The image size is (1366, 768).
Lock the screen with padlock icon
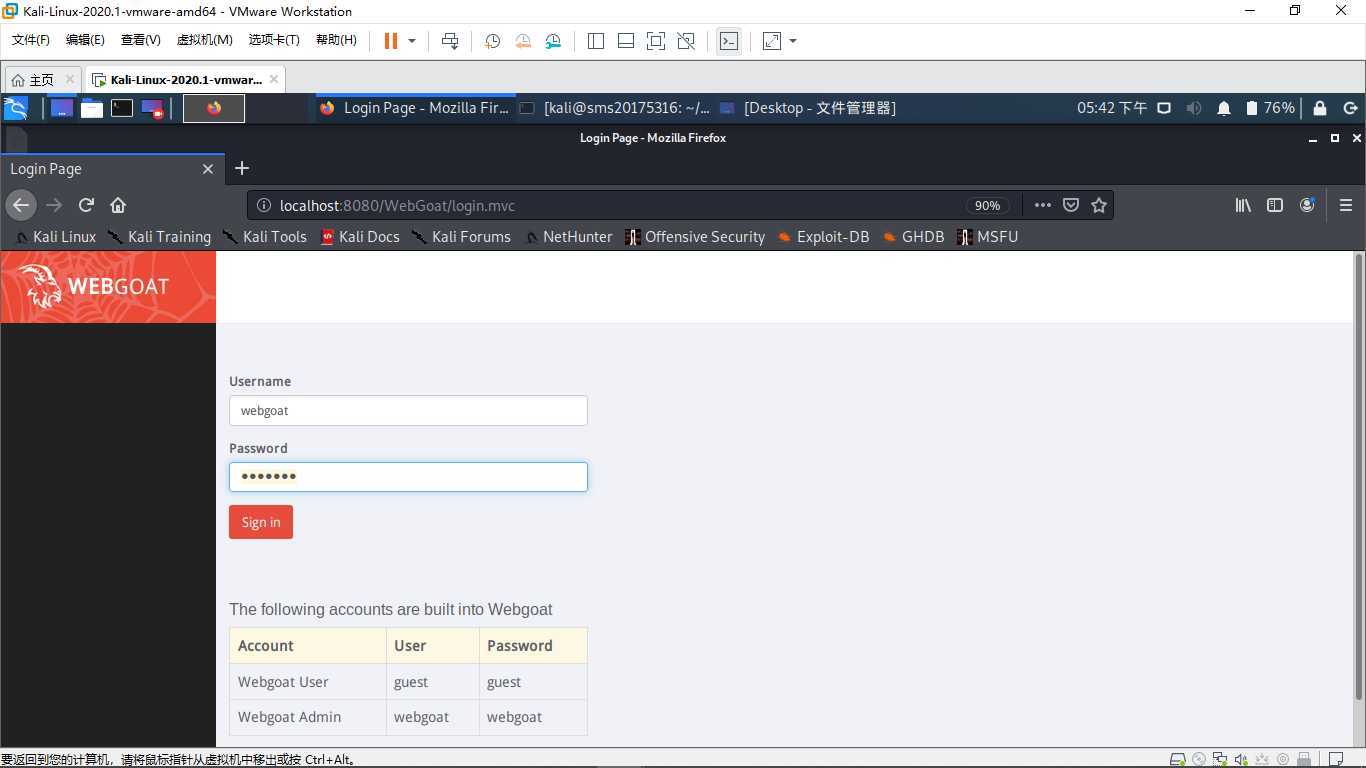click(1320, 108)
